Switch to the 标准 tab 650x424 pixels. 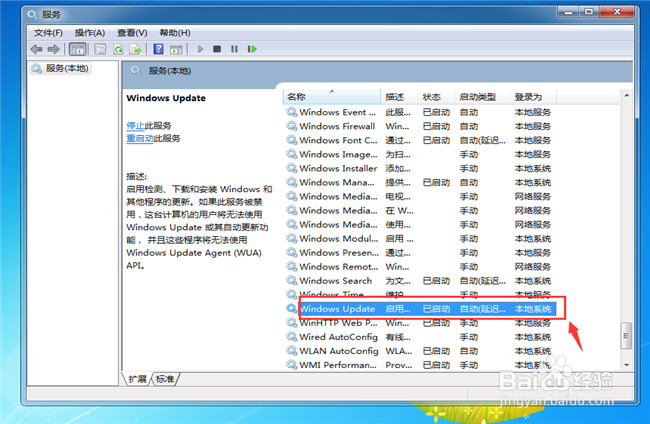click(165, 379)
